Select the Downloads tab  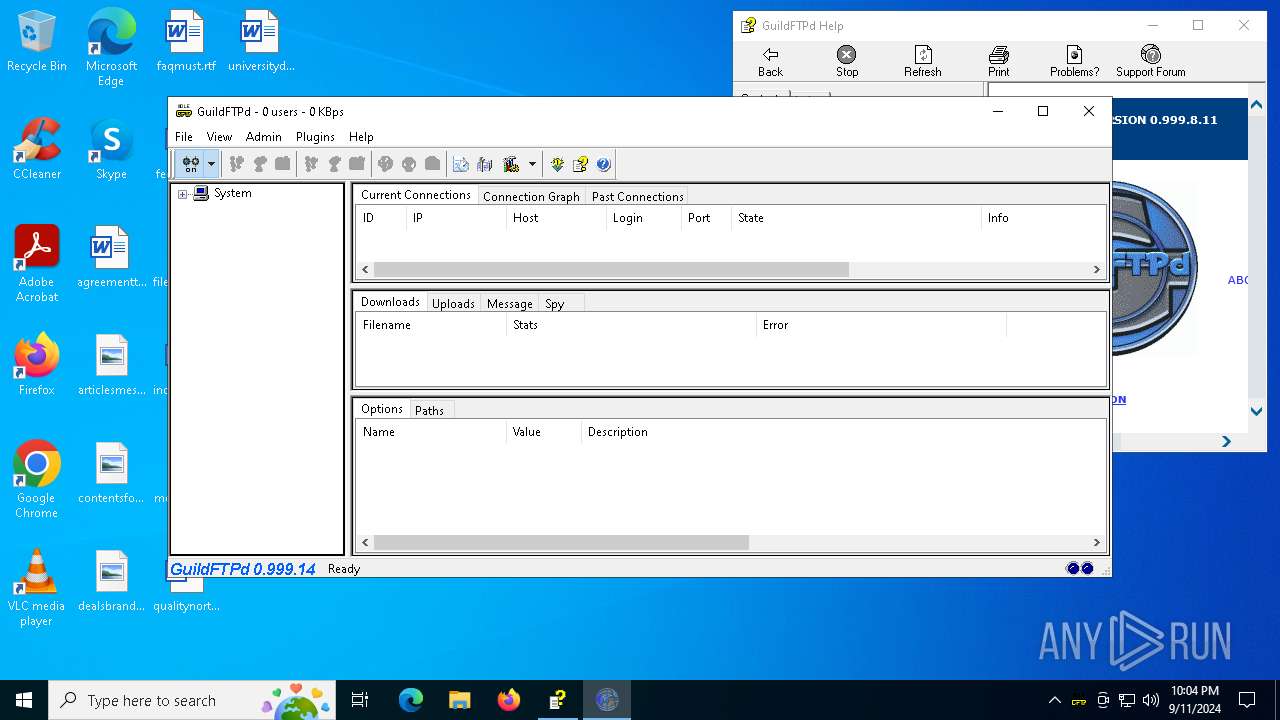coord(390,302)
